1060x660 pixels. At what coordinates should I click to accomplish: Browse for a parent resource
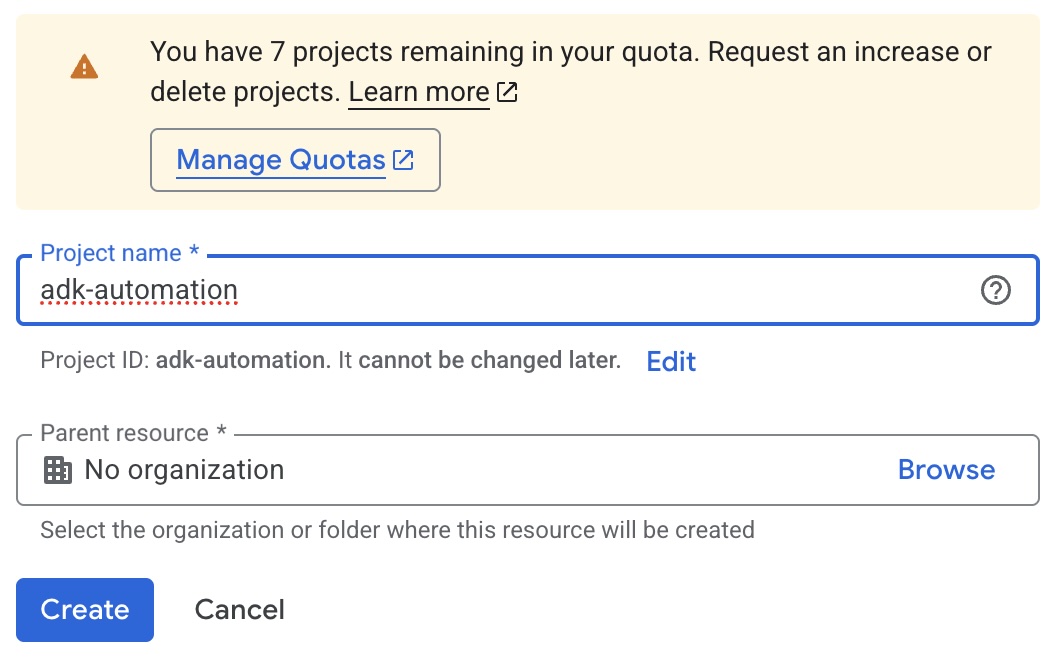click(x=946, y=470)
